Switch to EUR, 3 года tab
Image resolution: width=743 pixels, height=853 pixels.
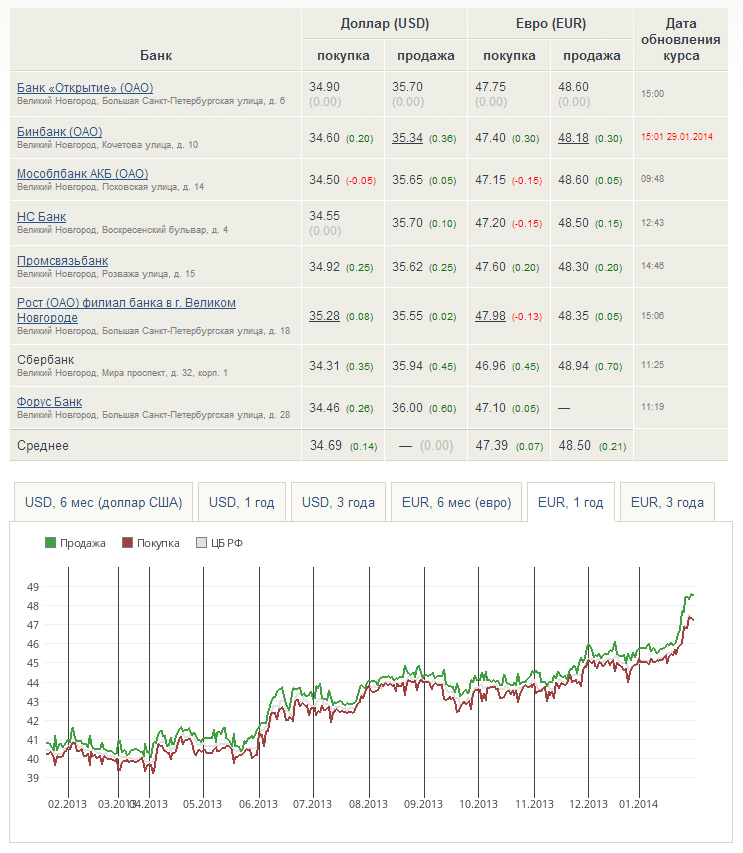pyautogui.click(x=667, y=502)
